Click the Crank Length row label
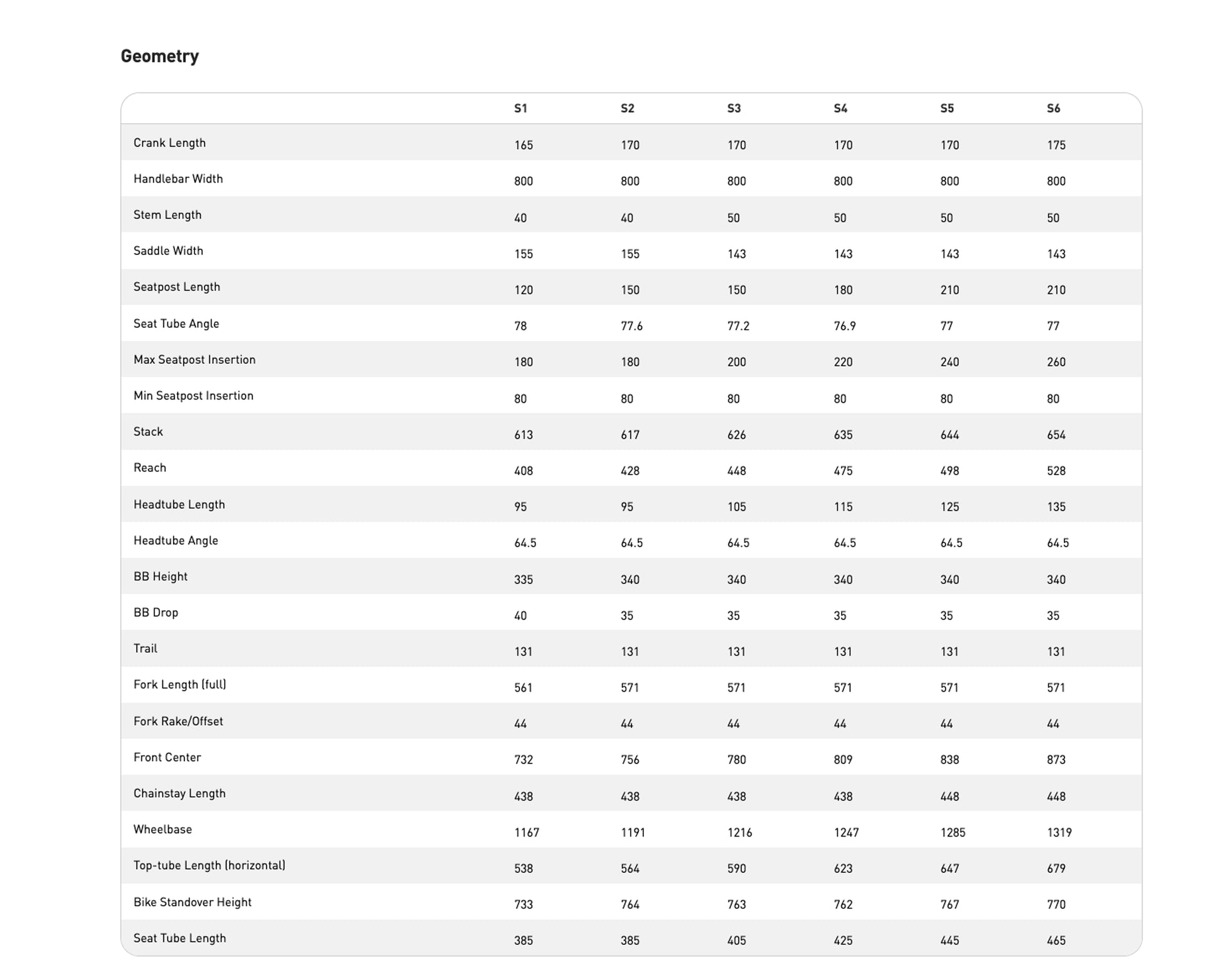1225x980 pixels. tap(169, 143)
